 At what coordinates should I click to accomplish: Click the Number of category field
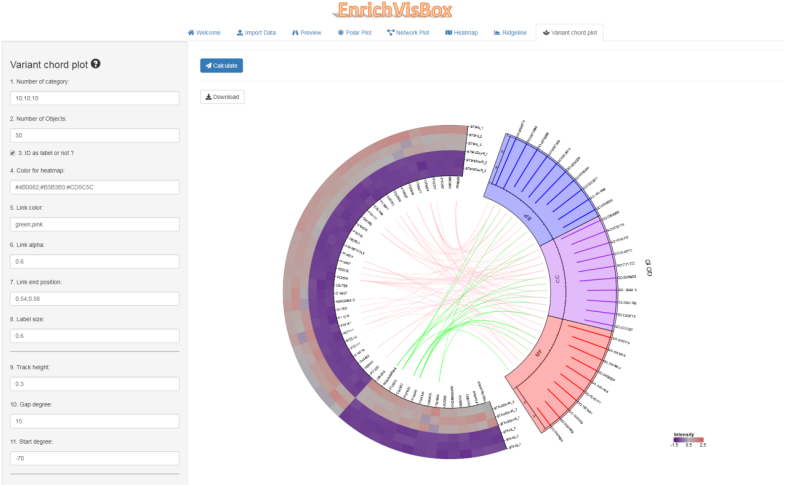(x=94, y=98)
